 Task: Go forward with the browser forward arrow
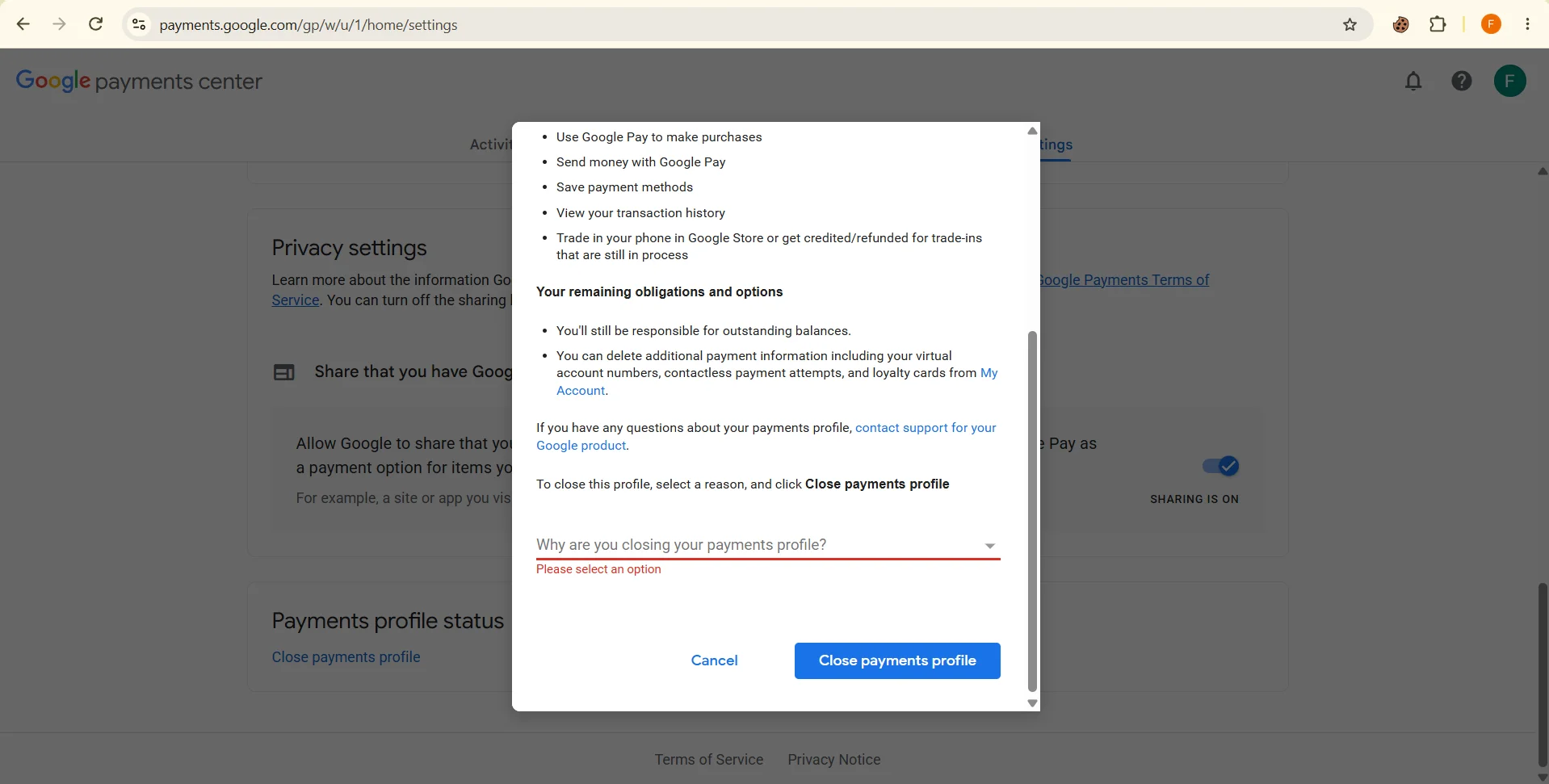tap(59, 24)
